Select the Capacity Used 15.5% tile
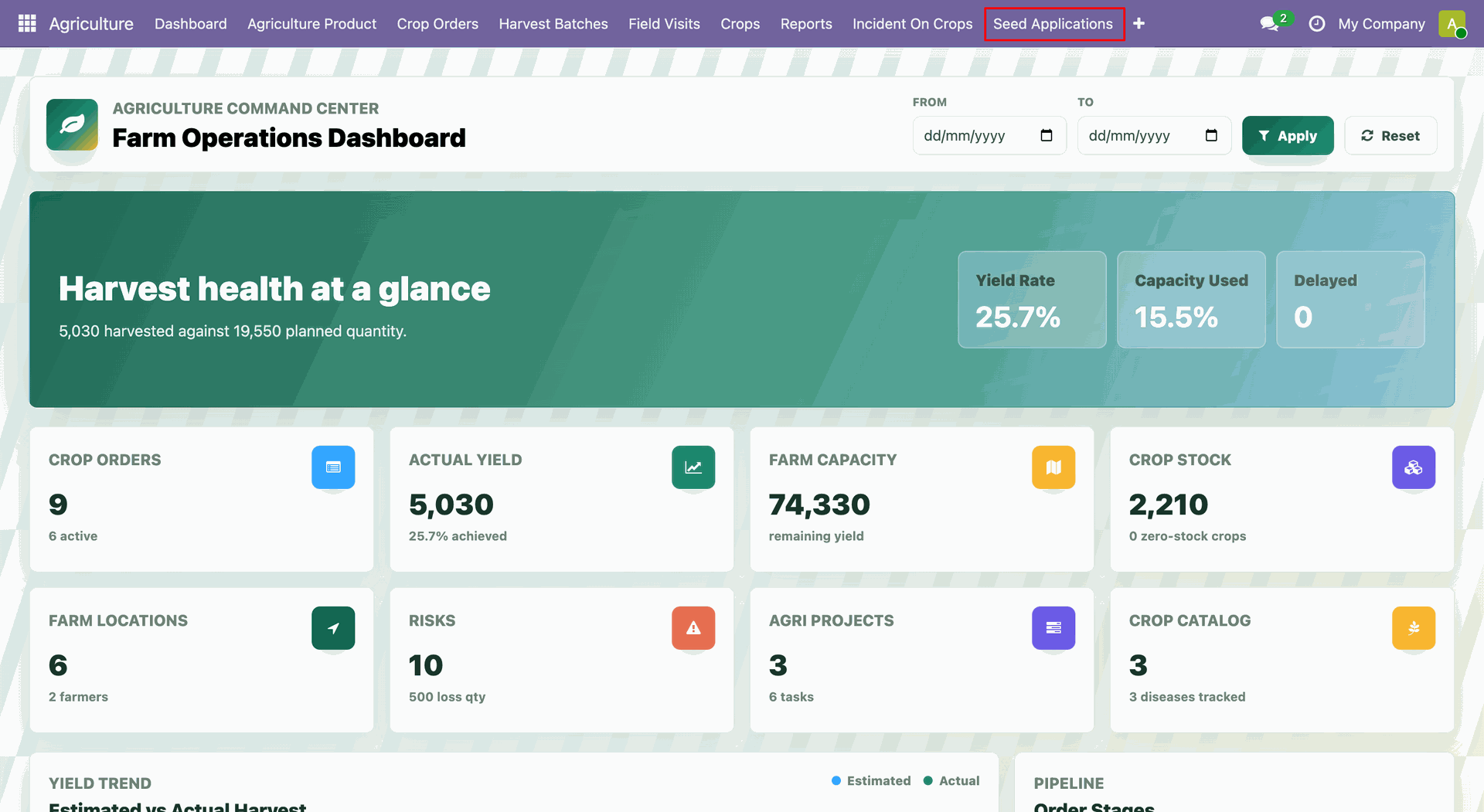Viewport: 1484px width, 812px height. tap(1191, 300)
